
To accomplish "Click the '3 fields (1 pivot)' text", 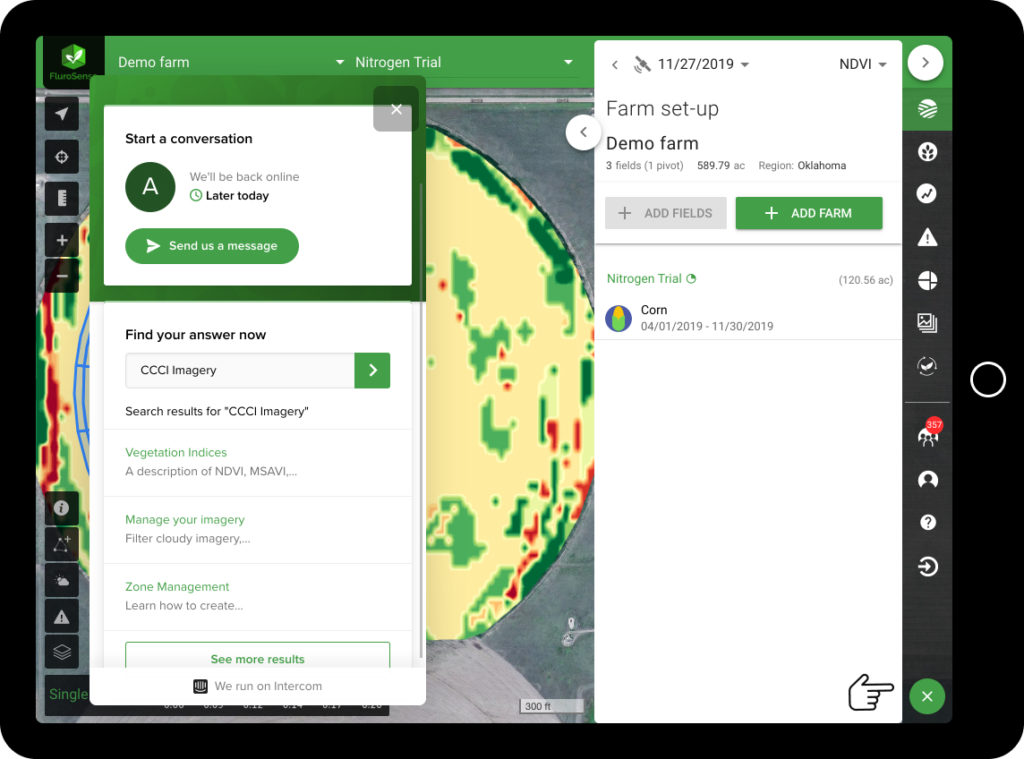I will pos(645,165).
